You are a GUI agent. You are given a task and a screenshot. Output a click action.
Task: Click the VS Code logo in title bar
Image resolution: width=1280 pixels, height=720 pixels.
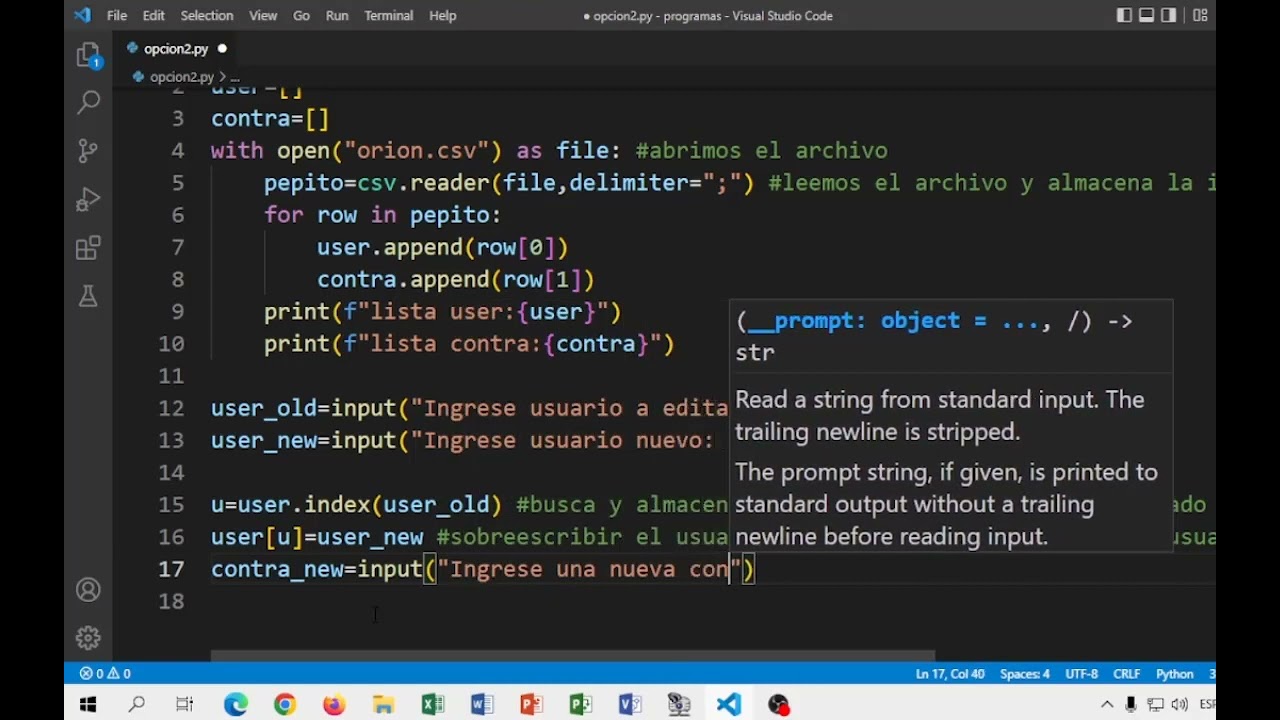(82, 15)
